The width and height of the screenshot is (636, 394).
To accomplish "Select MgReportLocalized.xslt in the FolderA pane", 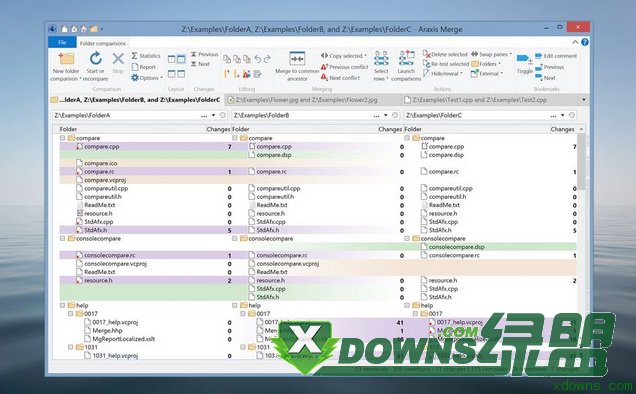I will click(124, 339).
